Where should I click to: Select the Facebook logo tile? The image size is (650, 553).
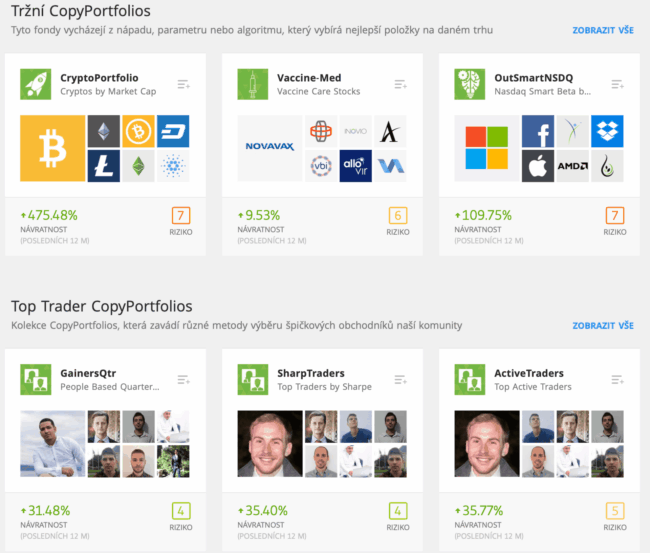[538, 131]
